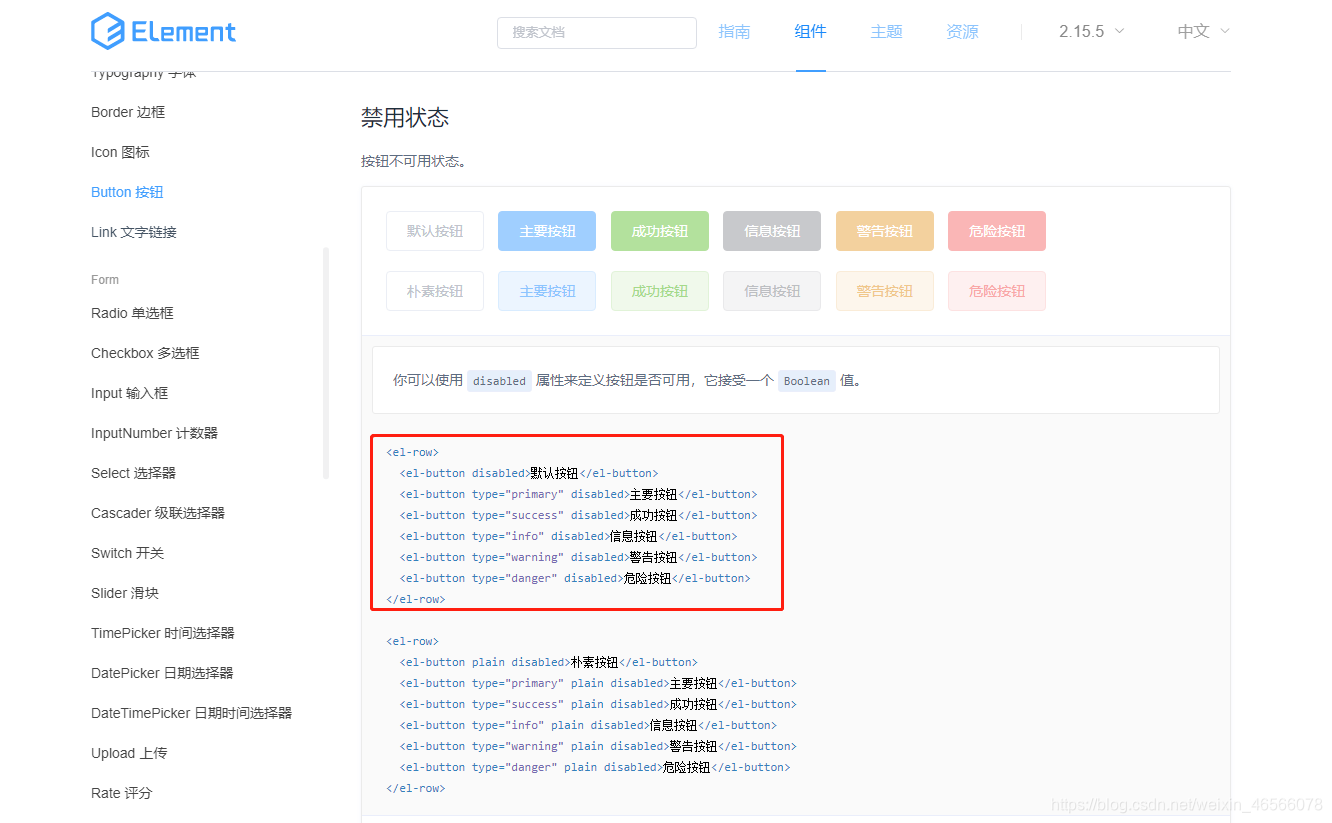Viewport: 1332px width, 823px height.
Task: Expand the 2.15.5 version dropdown
Action: click(x=1091, y=31)
